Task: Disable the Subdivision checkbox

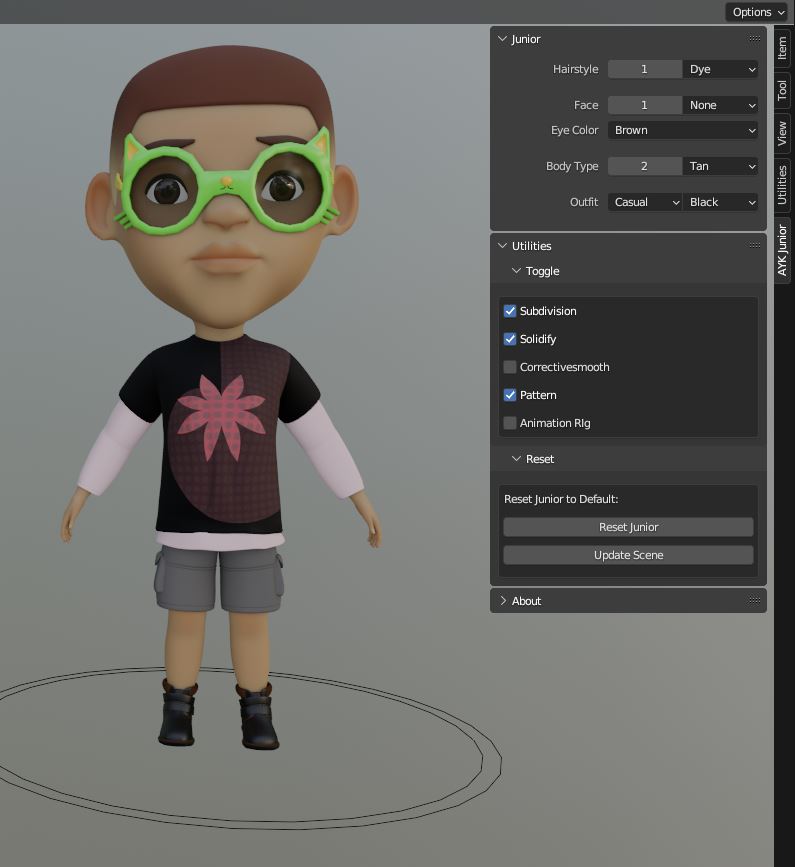Action: [510, 311]
